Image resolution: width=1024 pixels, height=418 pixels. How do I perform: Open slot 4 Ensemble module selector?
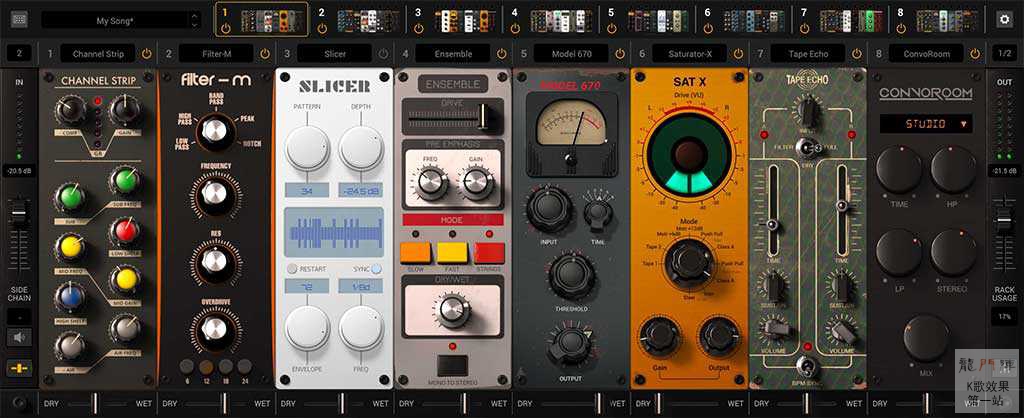[453, 54]
